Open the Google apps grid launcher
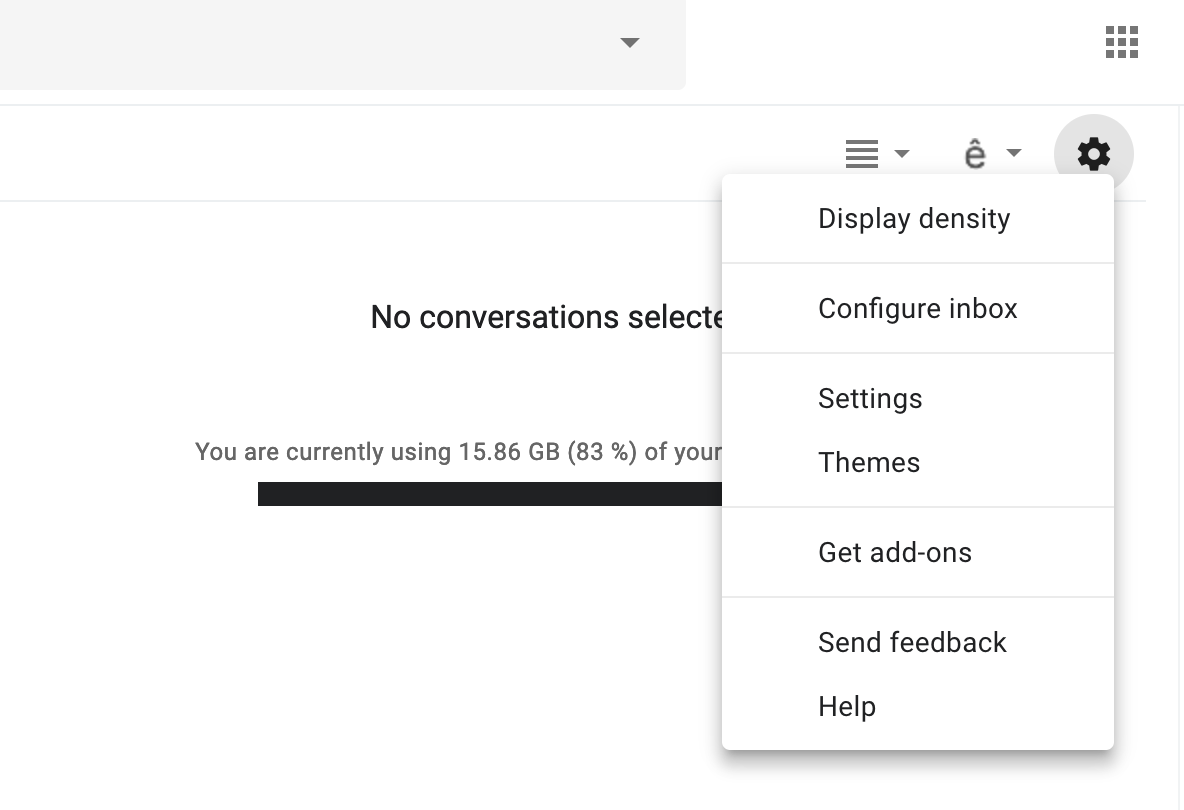 pyautogui.click(x=1121, y=43)
